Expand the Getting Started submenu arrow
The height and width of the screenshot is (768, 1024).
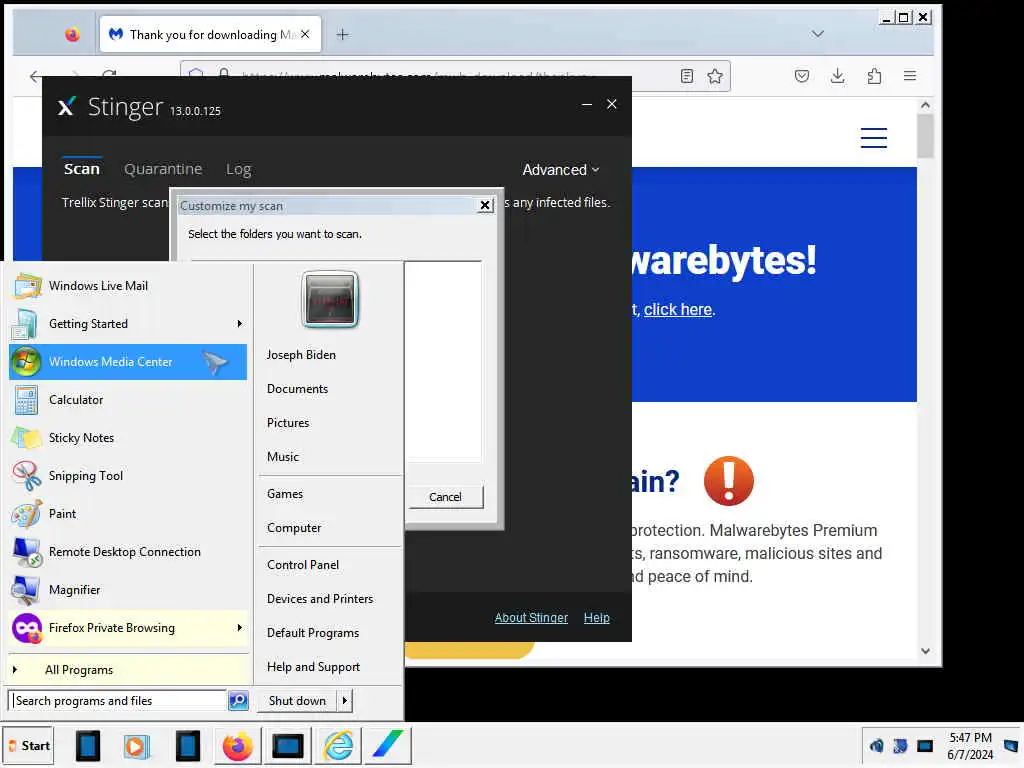240,324
